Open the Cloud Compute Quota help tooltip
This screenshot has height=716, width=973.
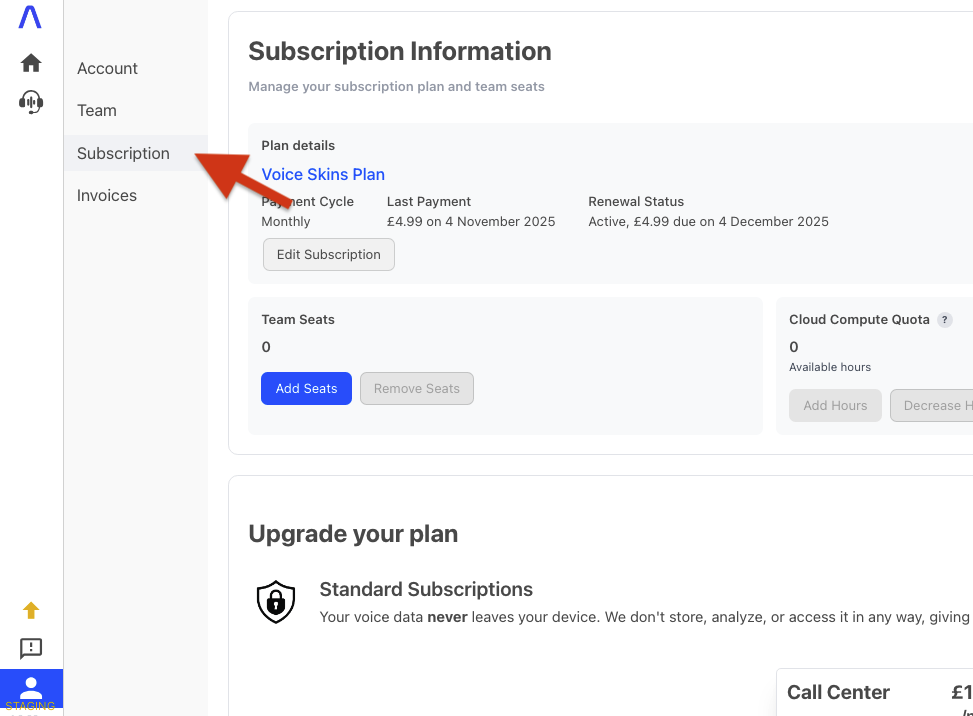(944, 319)
